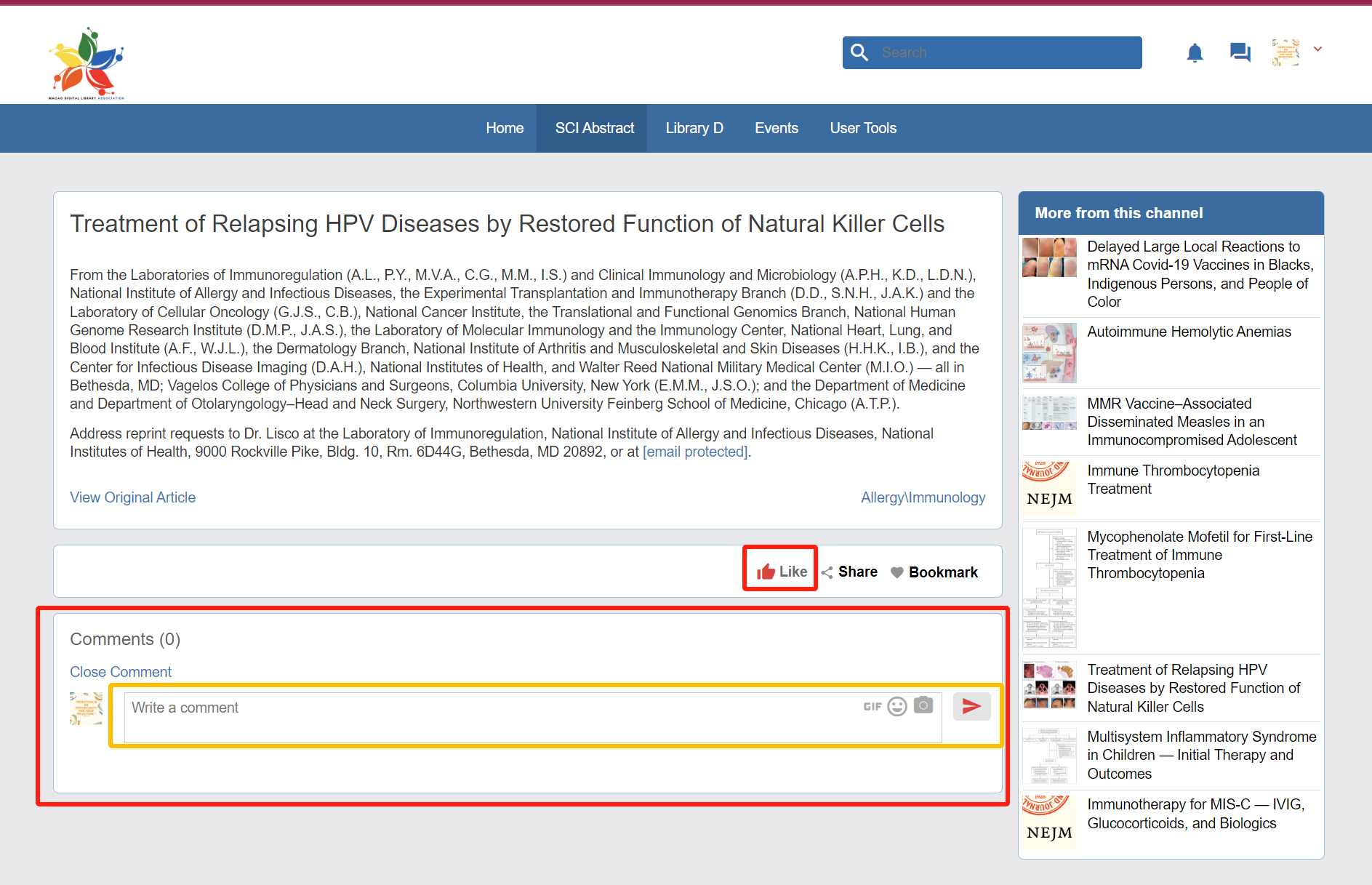Go to the Home menu item
This screenshot has width=1372, height=885.
tap(505, 128)
